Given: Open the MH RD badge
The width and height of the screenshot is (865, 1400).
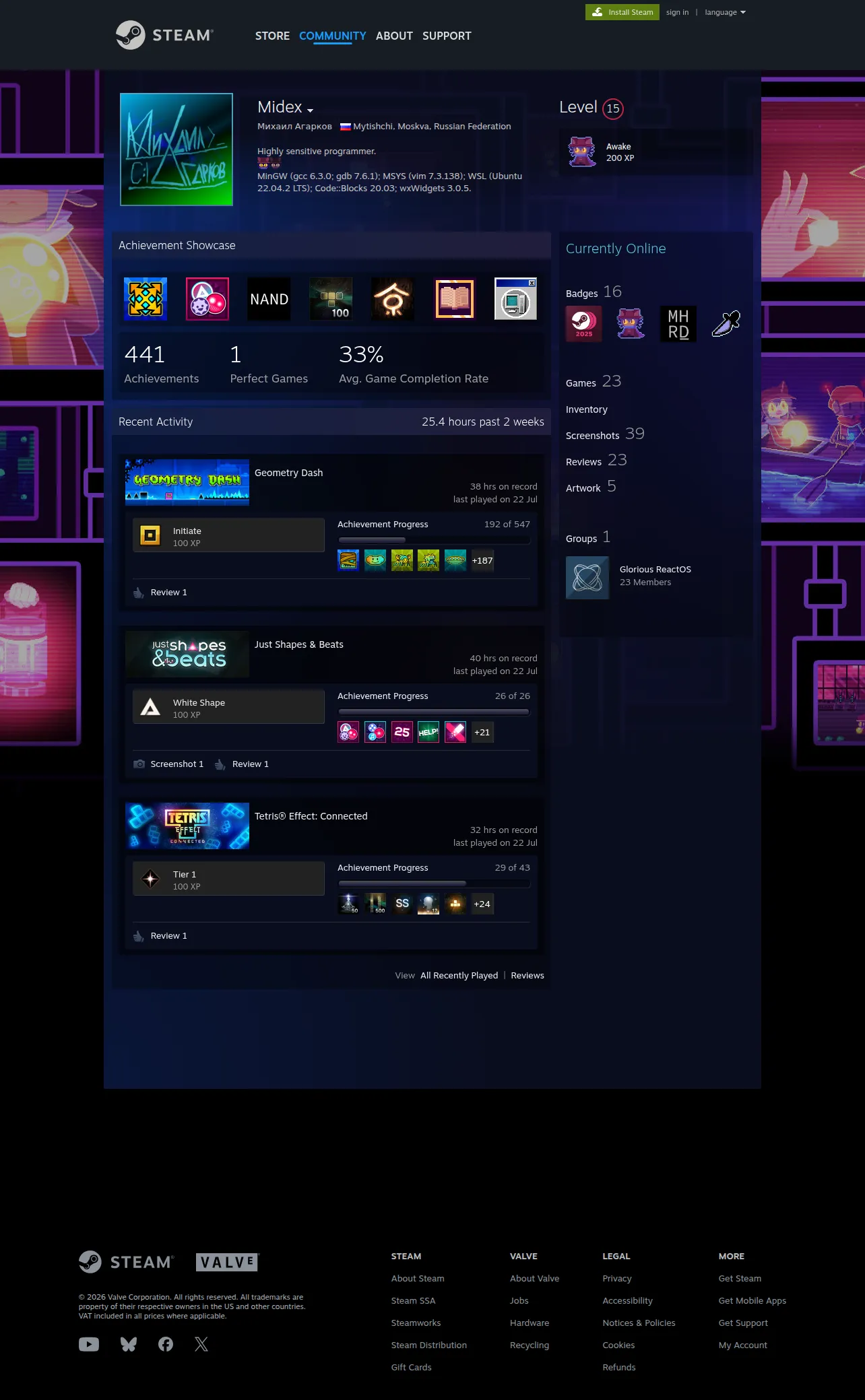Looking at the screenshot, I should (678, 324).
